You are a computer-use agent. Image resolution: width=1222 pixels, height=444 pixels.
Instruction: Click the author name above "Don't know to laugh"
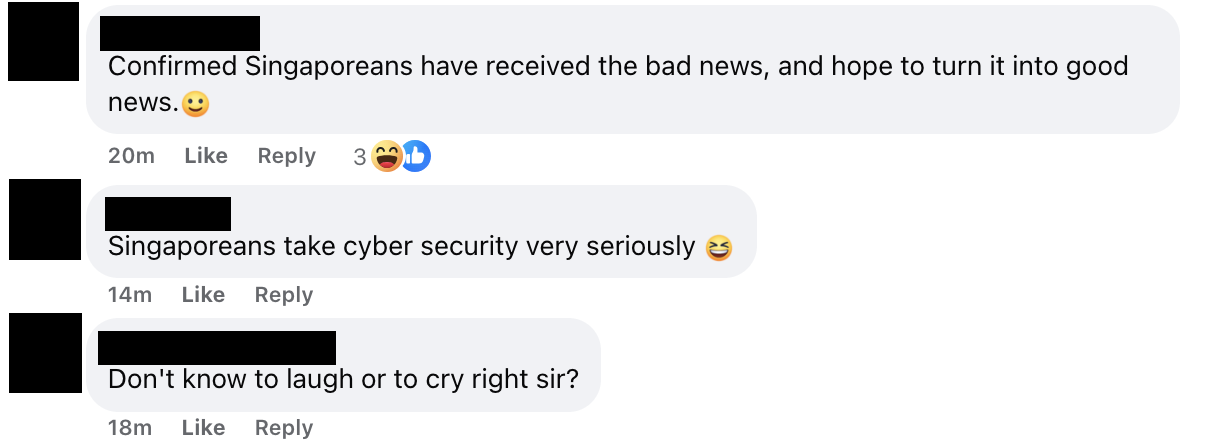tap(217, 347)
